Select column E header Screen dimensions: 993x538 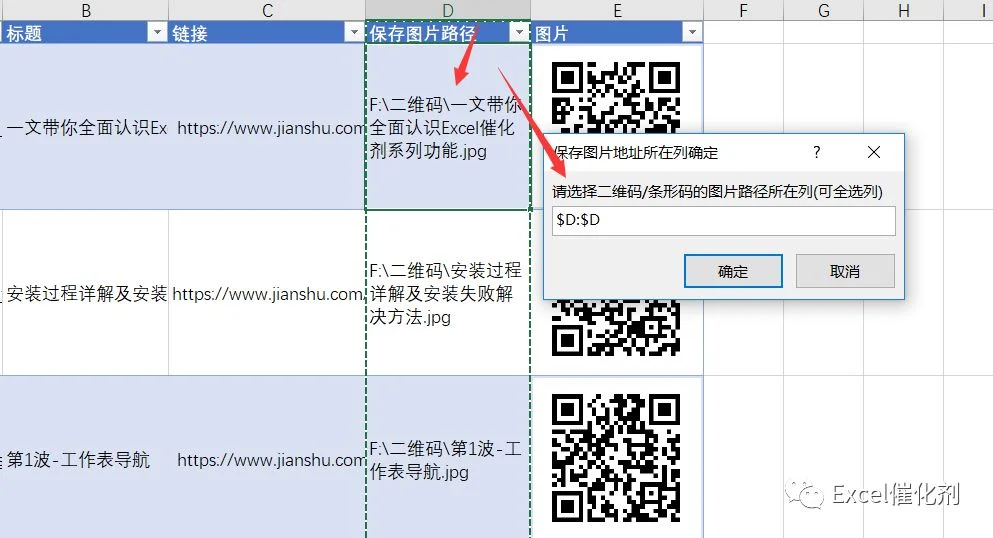[617, 10]
